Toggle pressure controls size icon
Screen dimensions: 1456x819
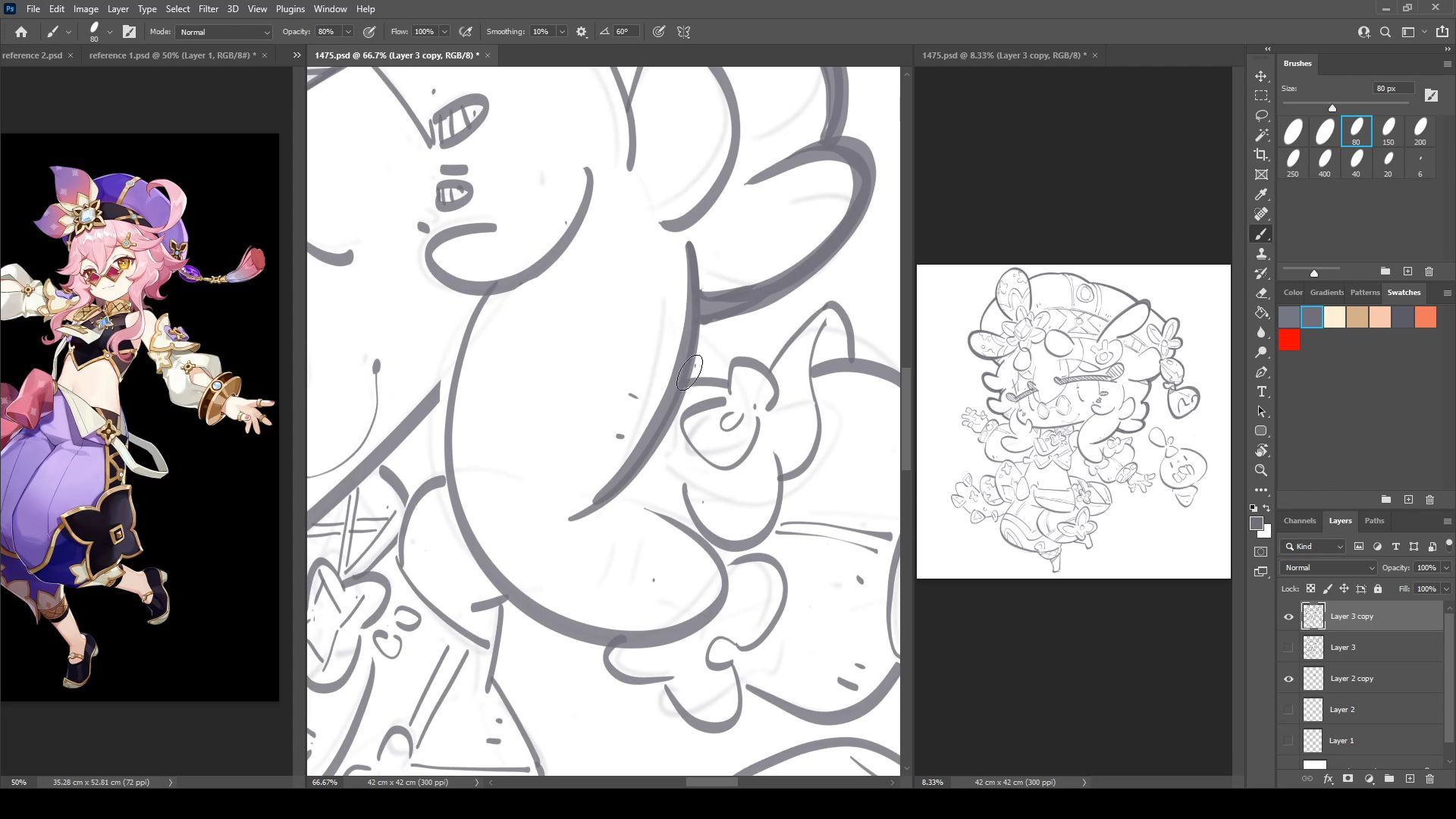(659, 32)
